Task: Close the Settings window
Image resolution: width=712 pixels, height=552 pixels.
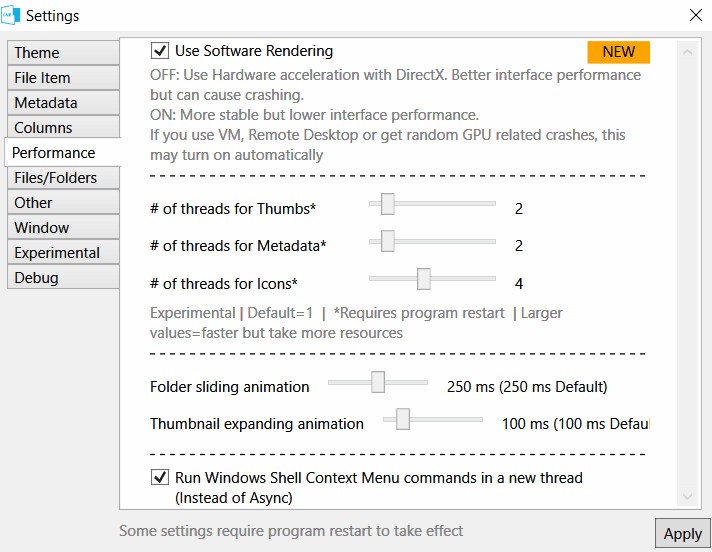Action: (x=695, y=15)
